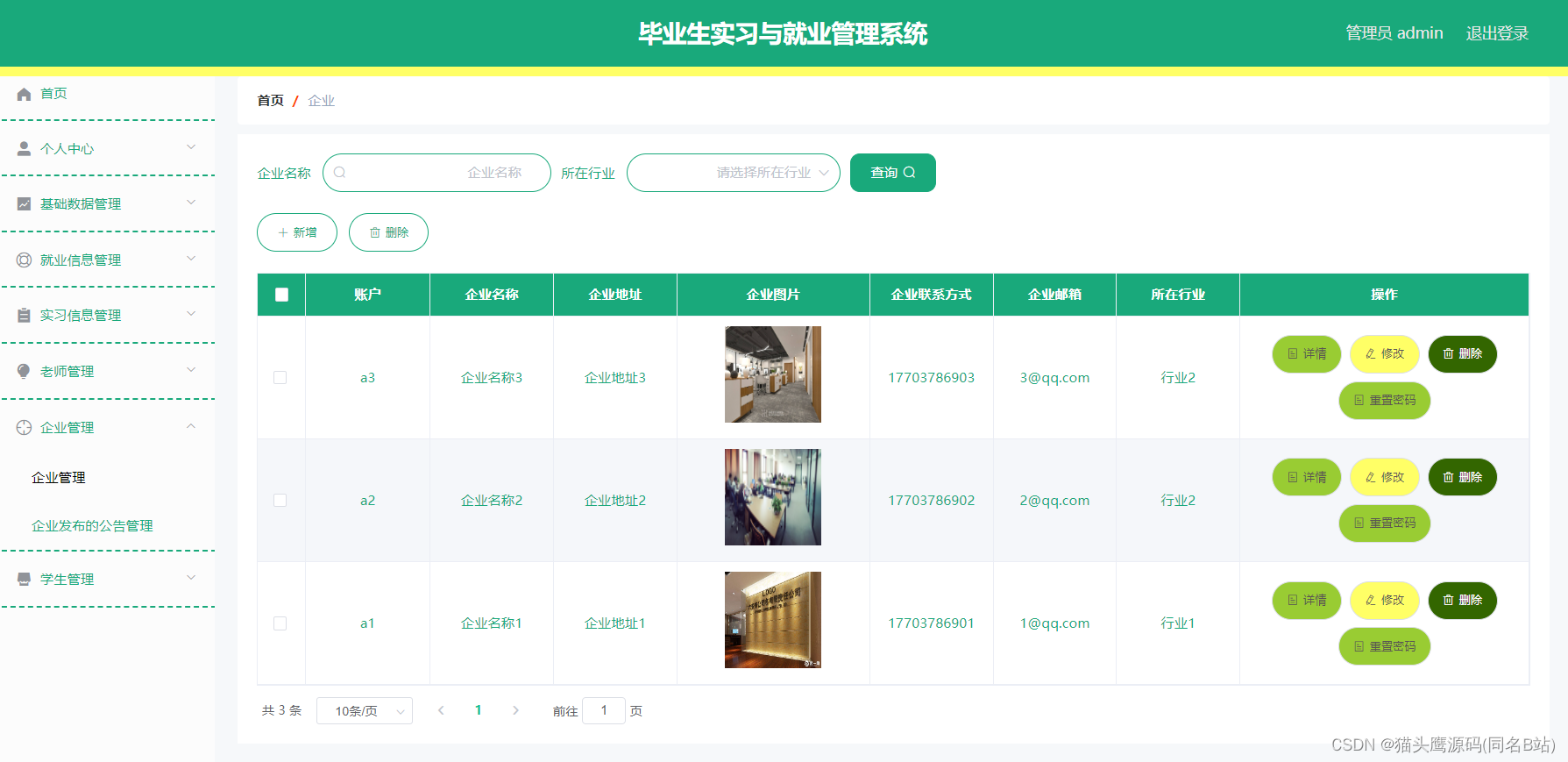The width and height of the screenshot is (1568, 762).
Task: Click the phone number 17703786902
Action: [x=932, y=500]
